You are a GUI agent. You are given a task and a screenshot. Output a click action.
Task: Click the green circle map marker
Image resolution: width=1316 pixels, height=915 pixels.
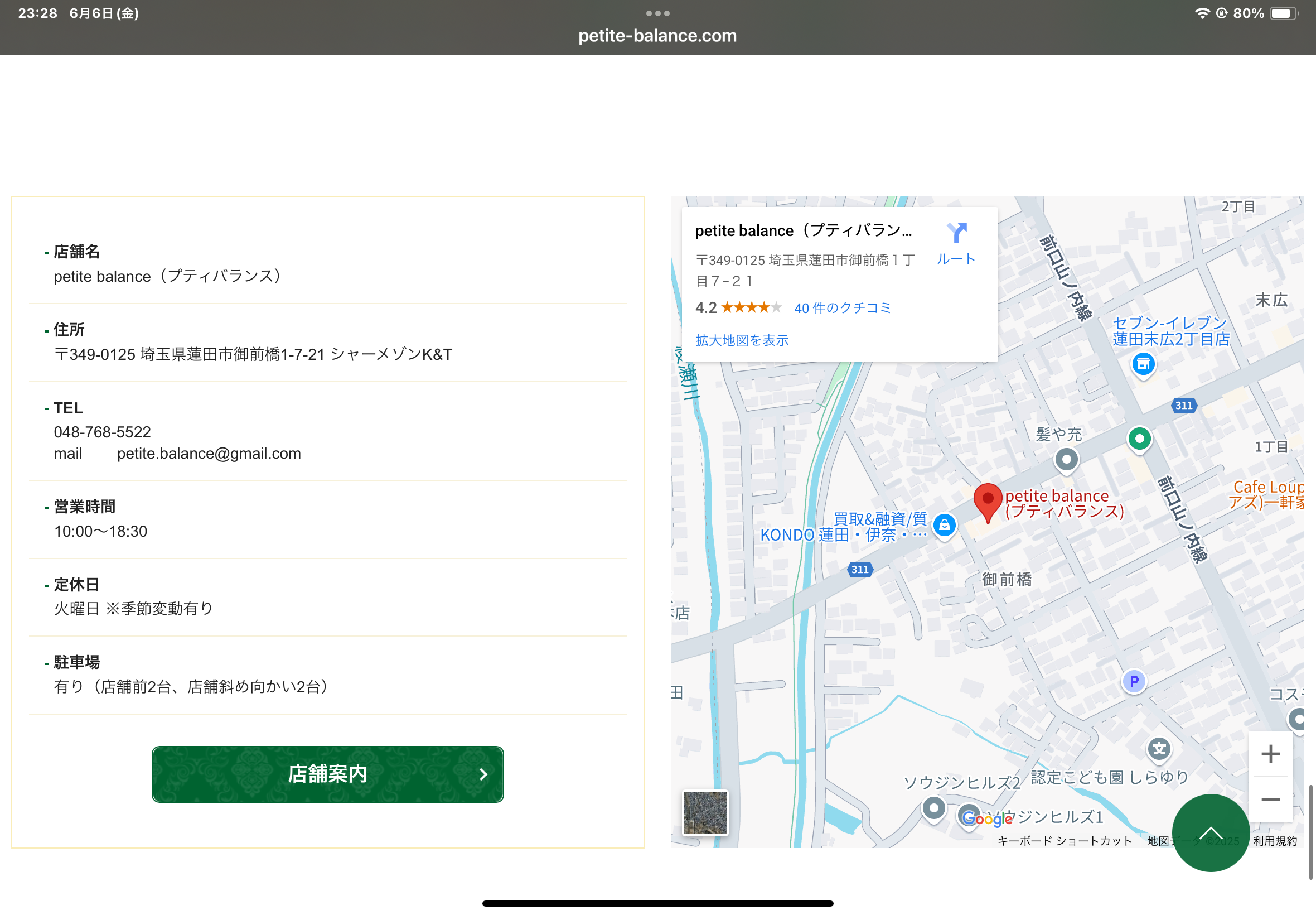[x=1140, y=440]
